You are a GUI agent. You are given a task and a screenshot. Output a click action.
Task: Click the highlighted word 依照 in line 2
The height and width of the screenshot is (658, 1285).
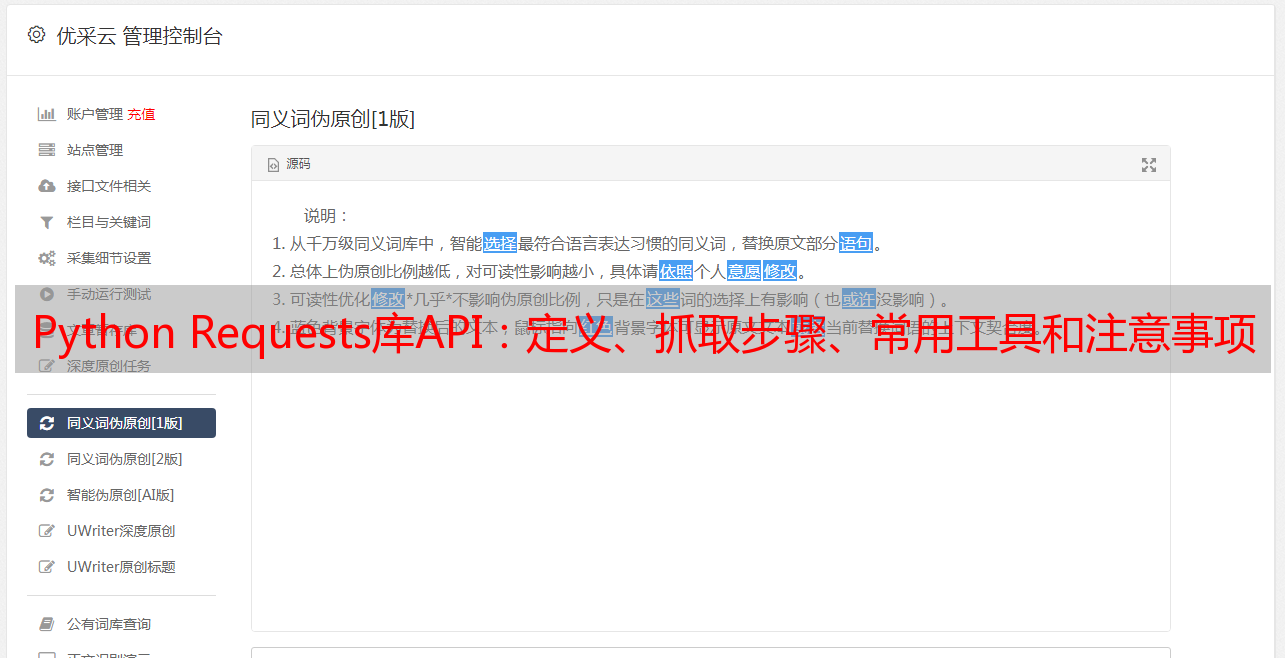pos(676,271)
